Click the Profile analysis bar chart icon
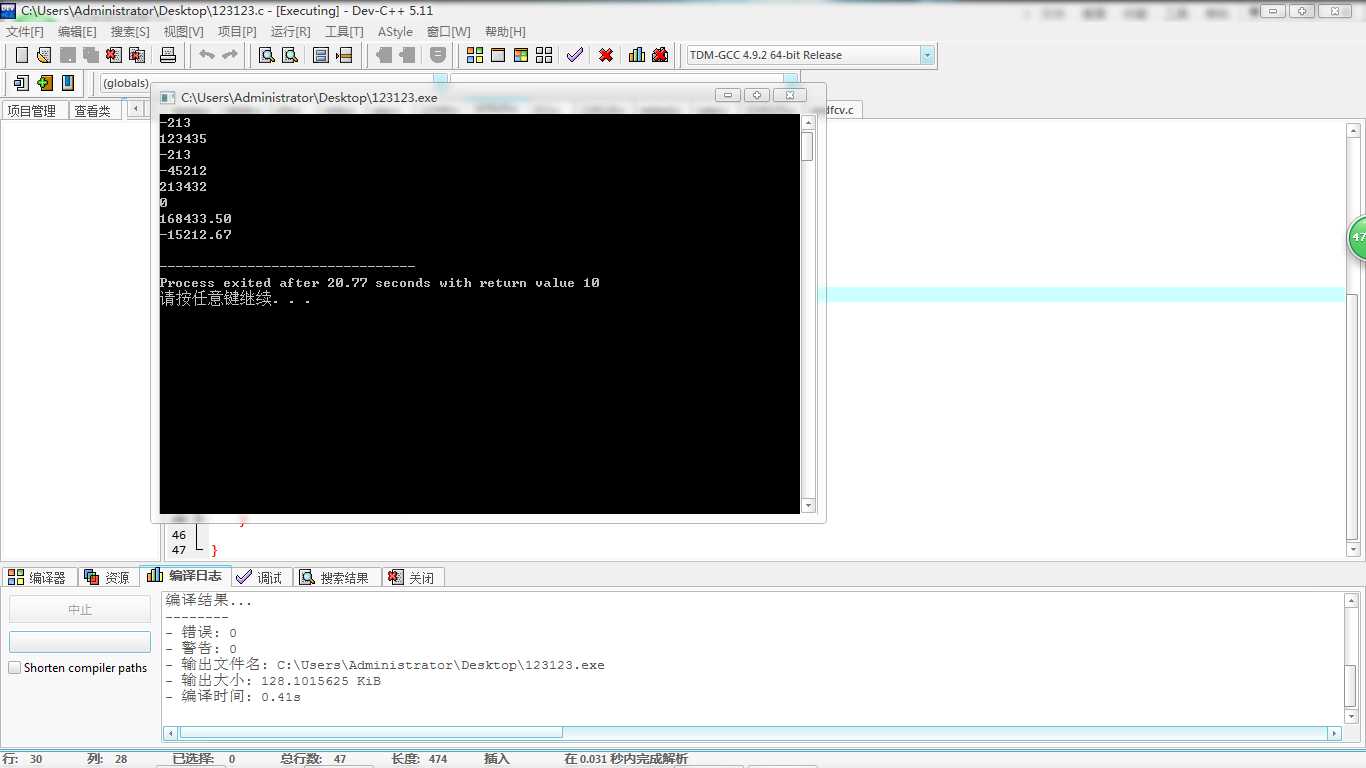The height and width of the screenshot is (768, 1366). (x=637, y=55)
